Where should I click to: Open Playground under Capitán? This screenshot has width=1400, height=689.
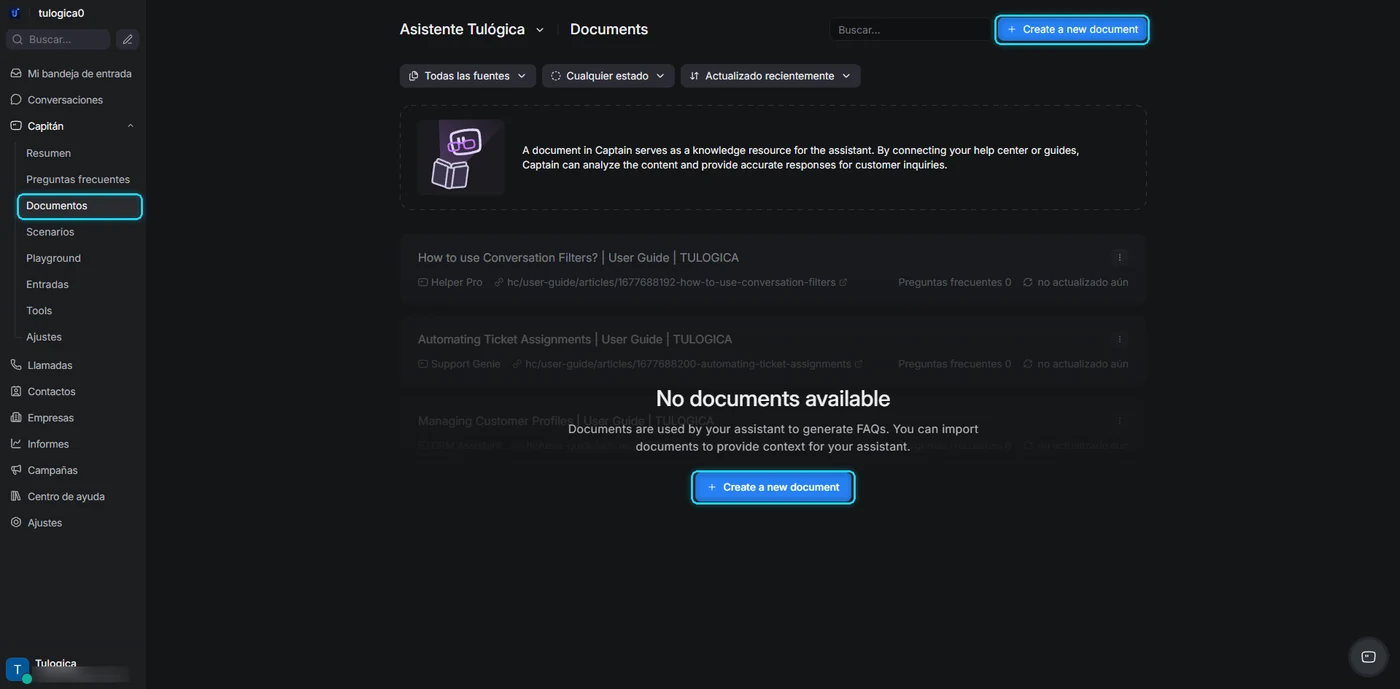53,258
